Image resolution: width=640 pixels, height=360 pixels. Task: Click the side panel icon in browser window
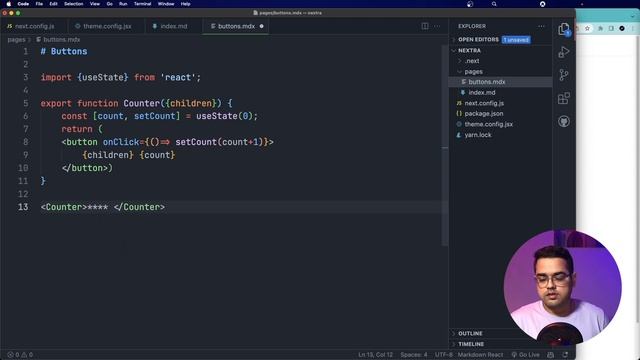click(611, 28)
